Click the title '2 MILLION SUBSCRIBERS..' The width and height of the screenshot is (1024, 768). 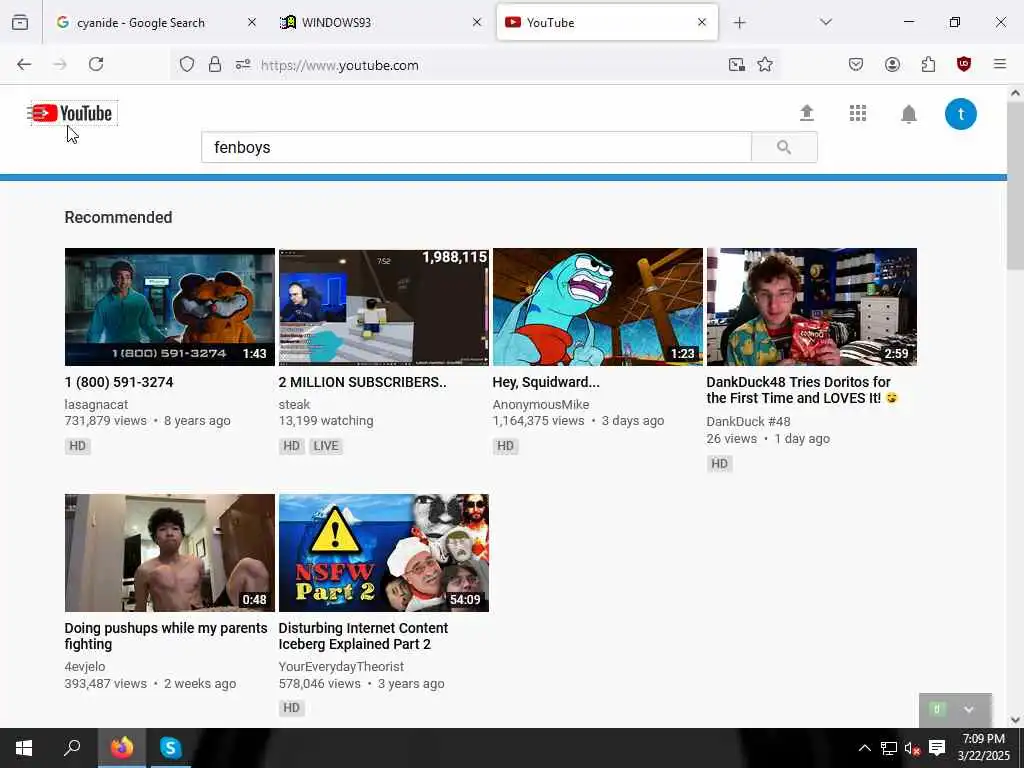[x=362, y=382]
